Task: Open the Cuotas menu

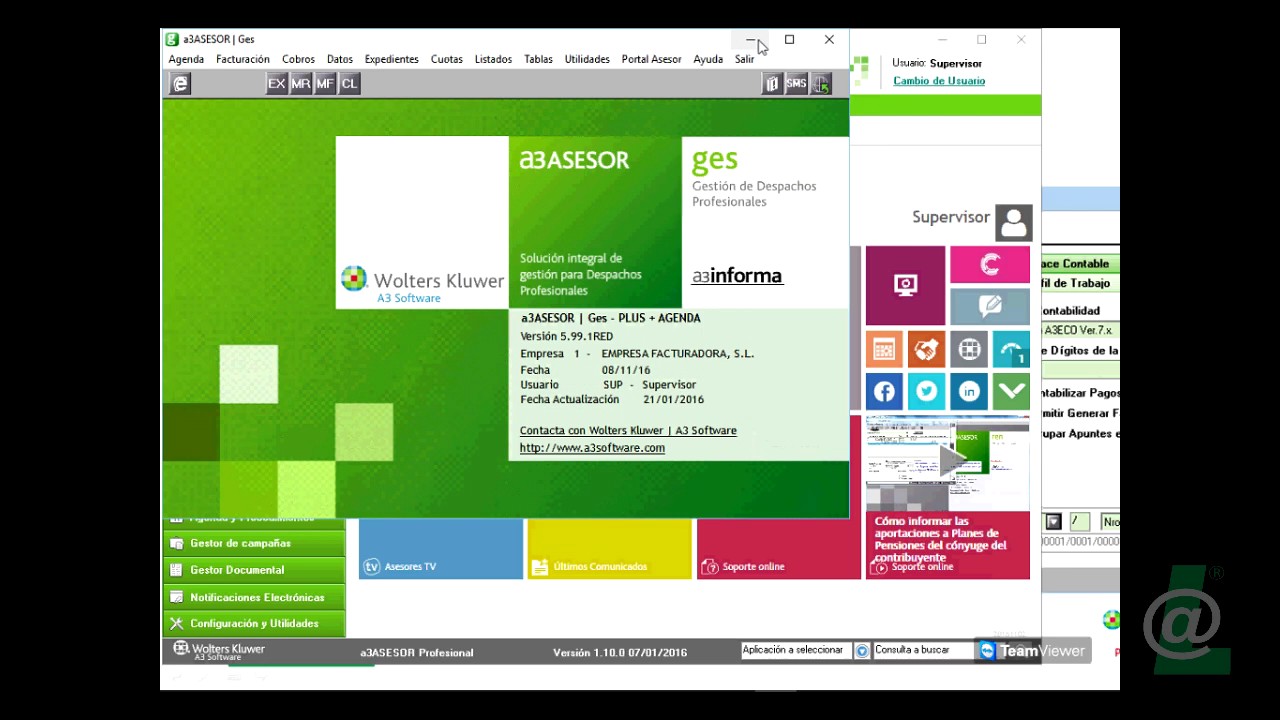Action: pyautogui.click(x=447, y=59)
